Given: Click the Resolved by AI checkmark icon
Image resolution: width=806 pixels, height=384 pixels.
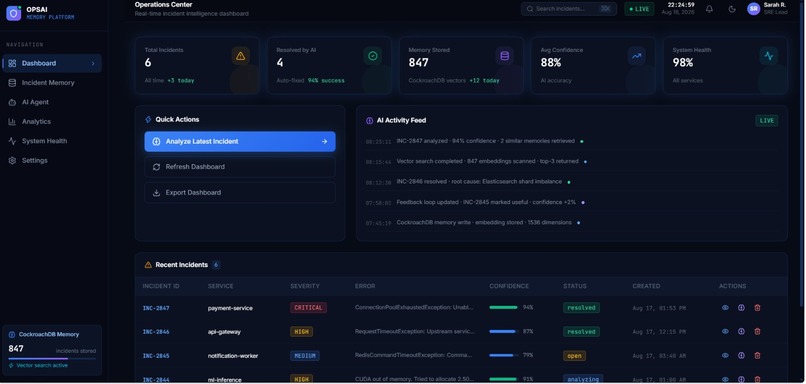Looking at the screenshot, I should (372, 56).
